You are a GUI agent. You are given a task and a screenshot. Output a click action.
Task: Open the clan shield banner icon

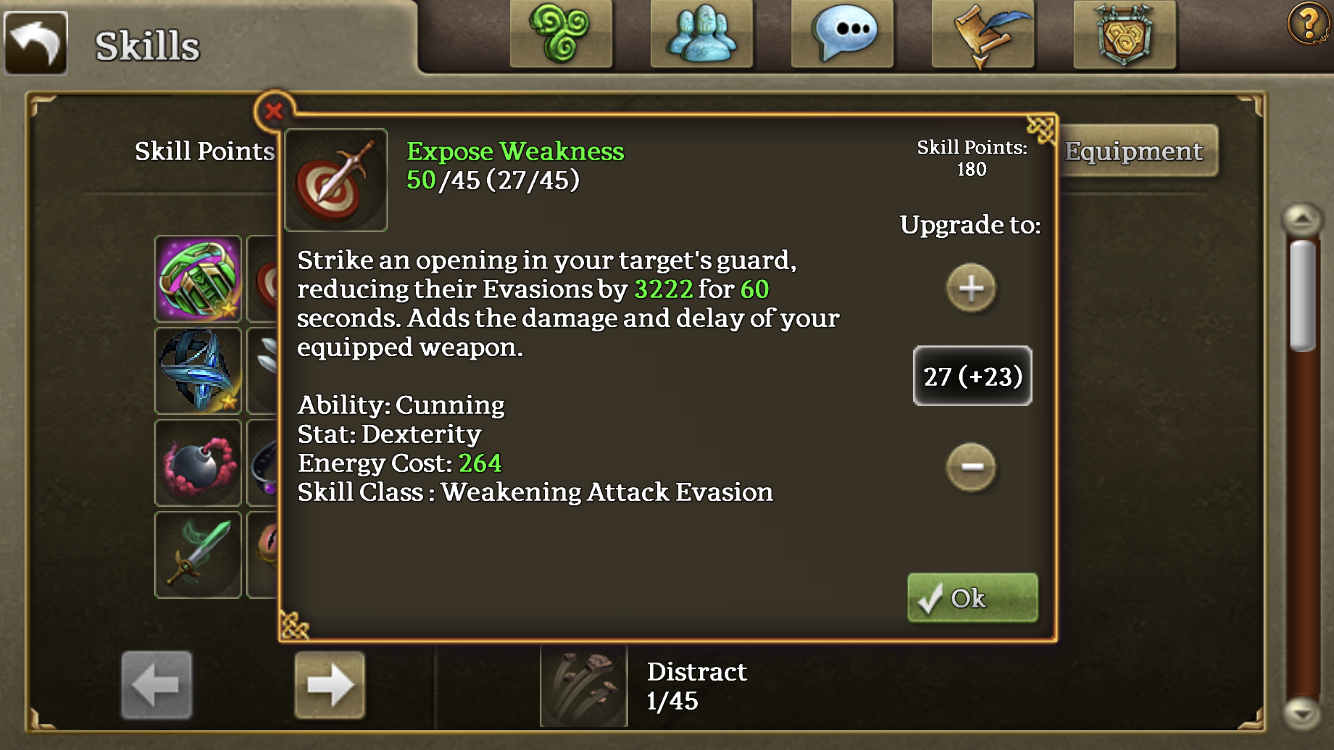coord(1125,34)
